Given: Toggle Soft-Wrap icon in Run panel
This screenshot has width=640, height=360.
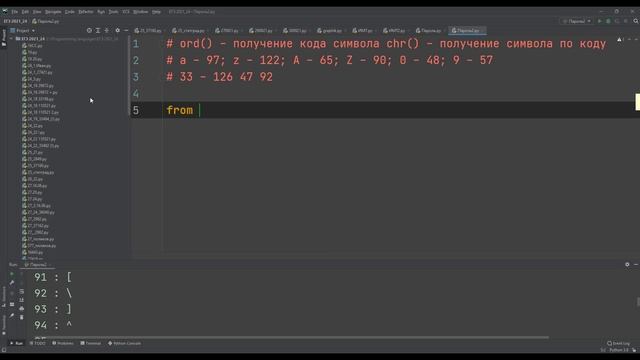Looking at the screenshot, I should click(x=22, y=291).
